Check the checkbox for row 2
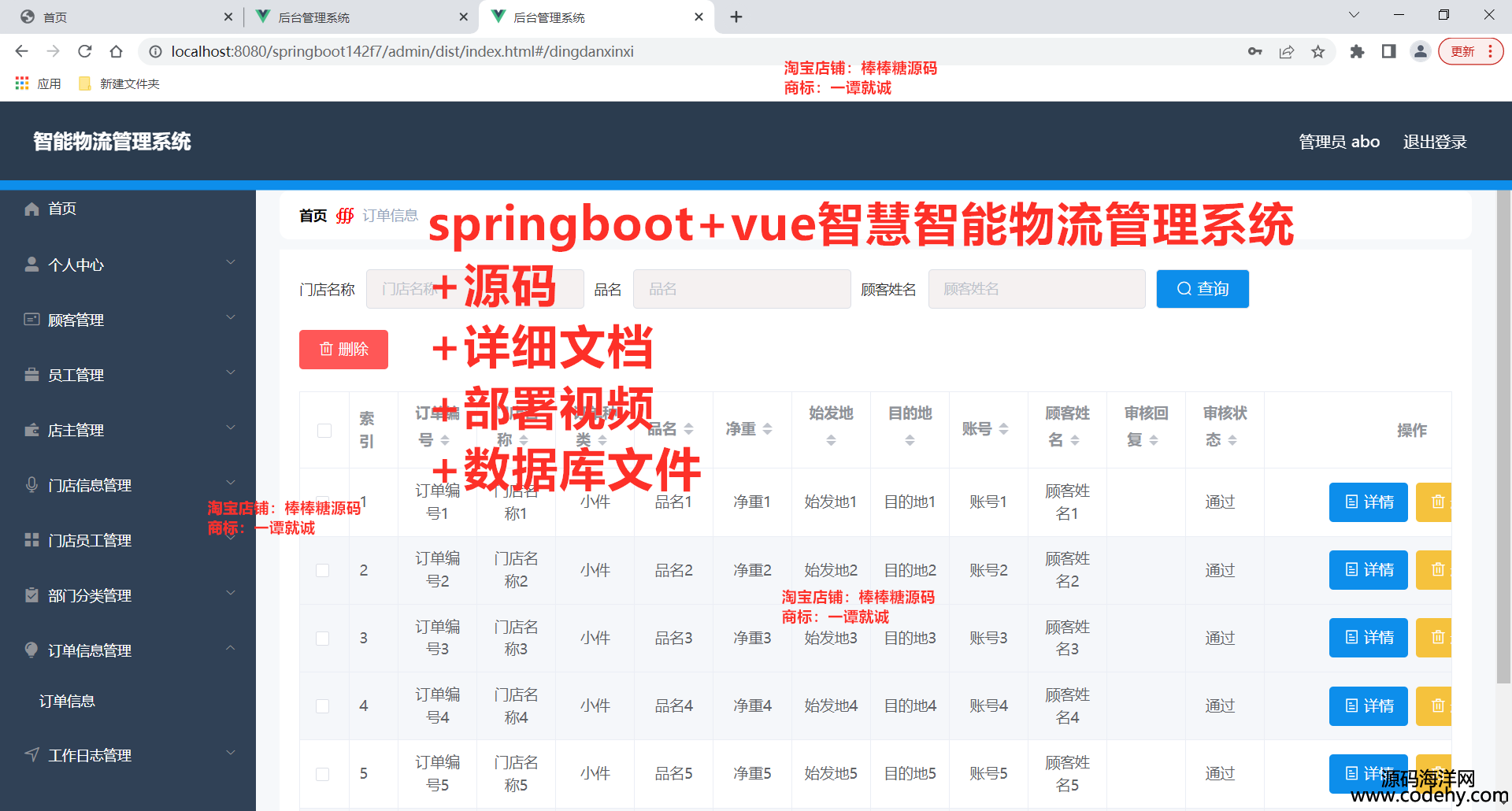Viewport: 1512px width, 811px height. (323, 570)
